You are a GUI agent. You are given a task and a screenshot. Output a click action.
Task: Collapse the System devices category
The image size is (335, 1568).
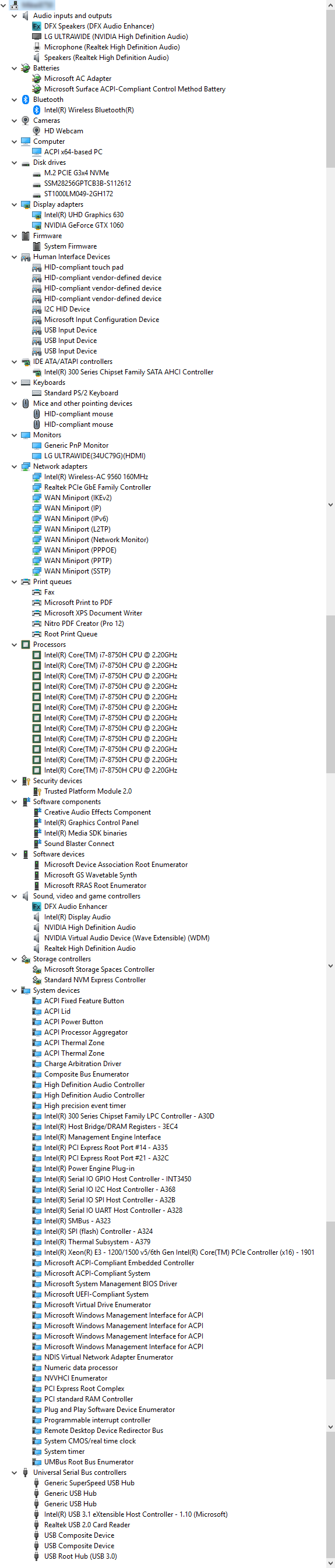coord(14,990)
